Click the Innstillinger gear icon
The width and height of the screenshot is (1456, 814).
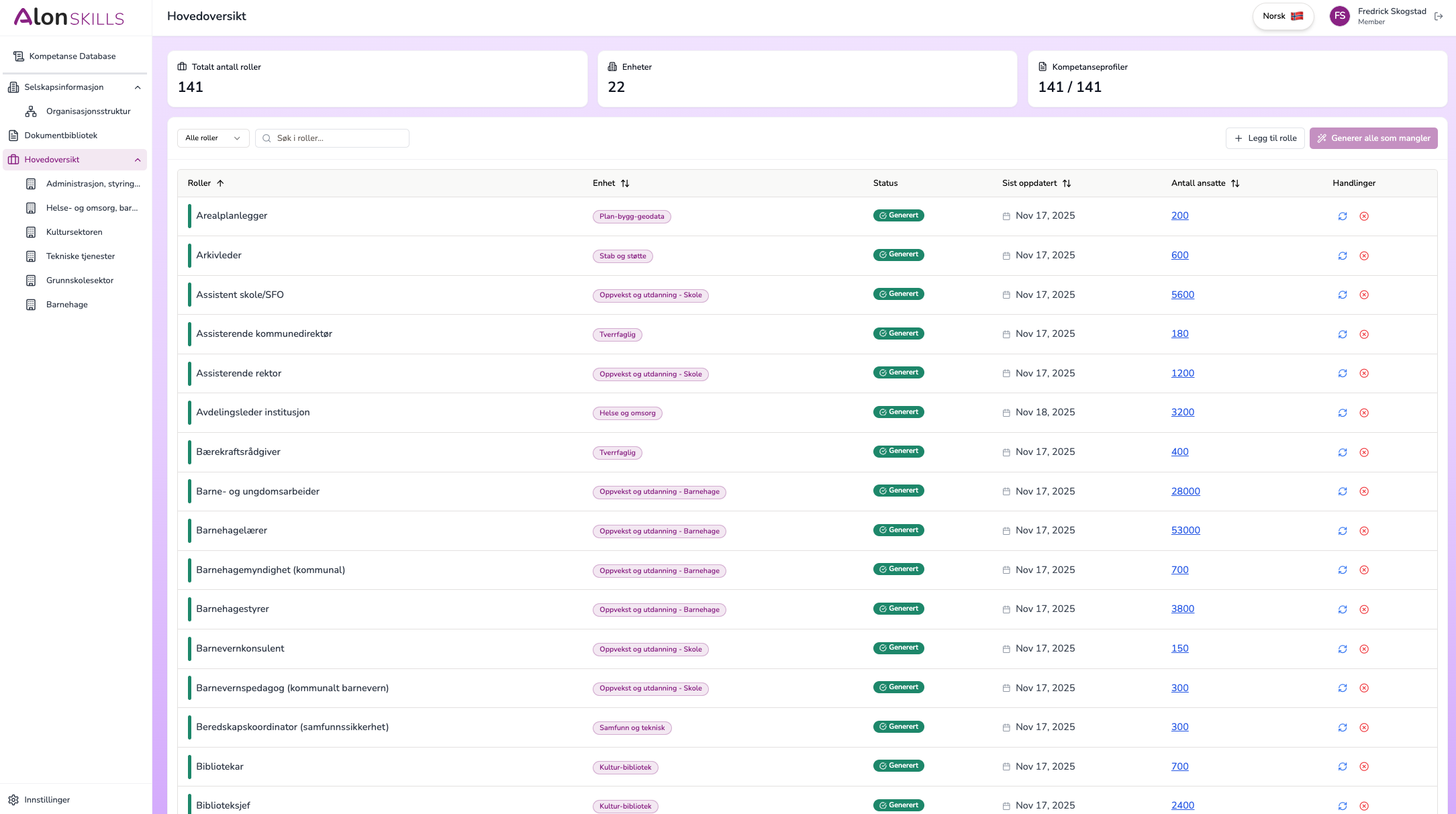tap(13, 799)
